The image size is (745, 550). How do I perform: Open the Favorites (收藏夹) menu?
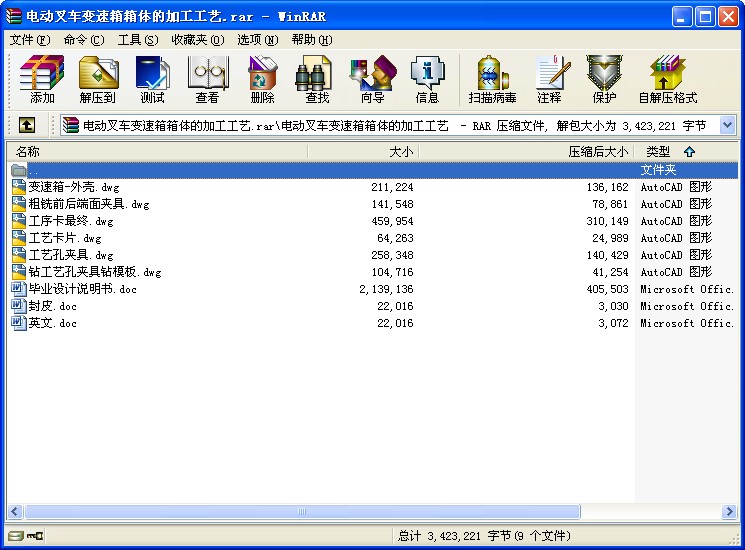(197, 40)
